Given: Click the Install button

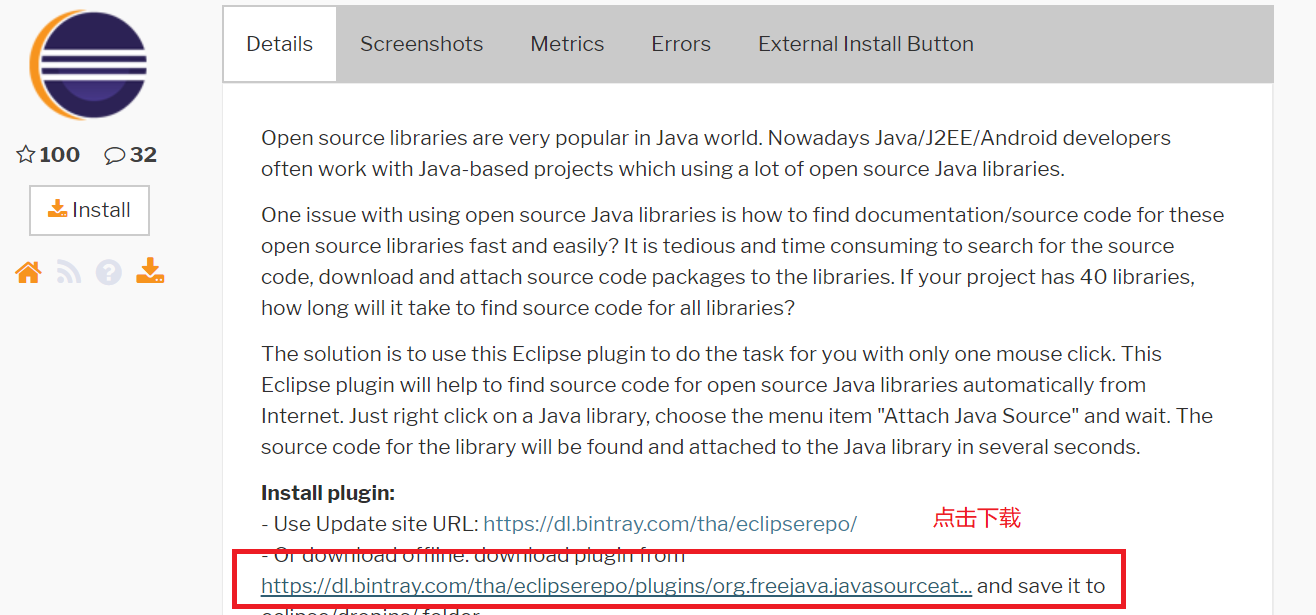Looking at the screenshot, I should tap(89, 210).
